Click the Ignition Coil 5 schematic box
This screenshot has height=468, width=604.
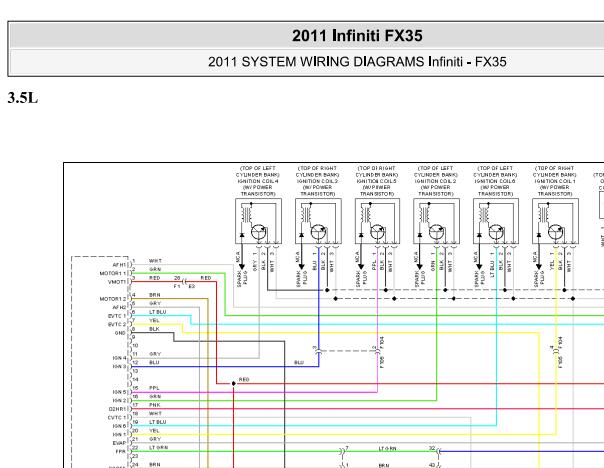pos(378,221)
